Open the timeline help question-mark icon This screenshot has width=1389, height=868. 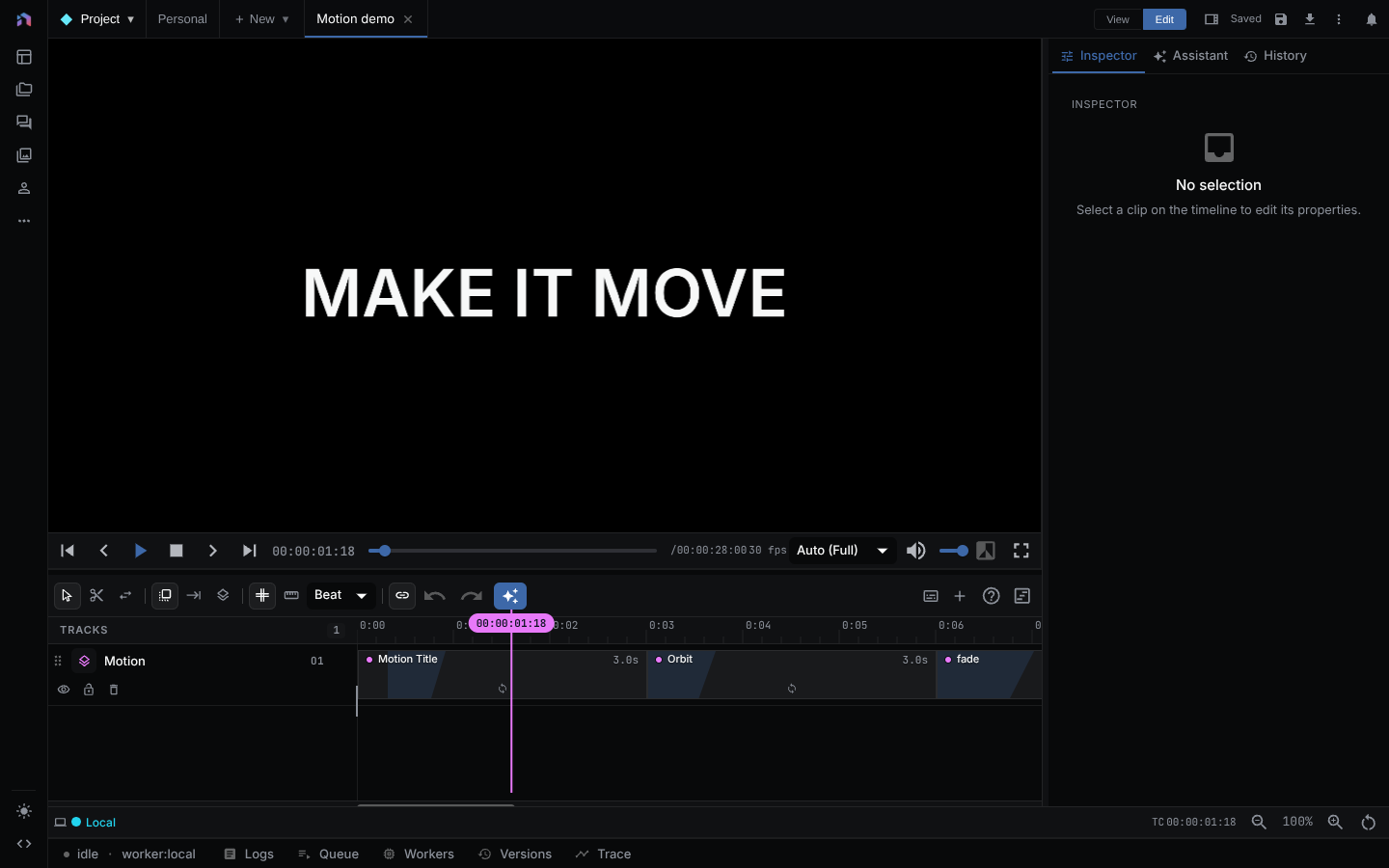(991, 596)
